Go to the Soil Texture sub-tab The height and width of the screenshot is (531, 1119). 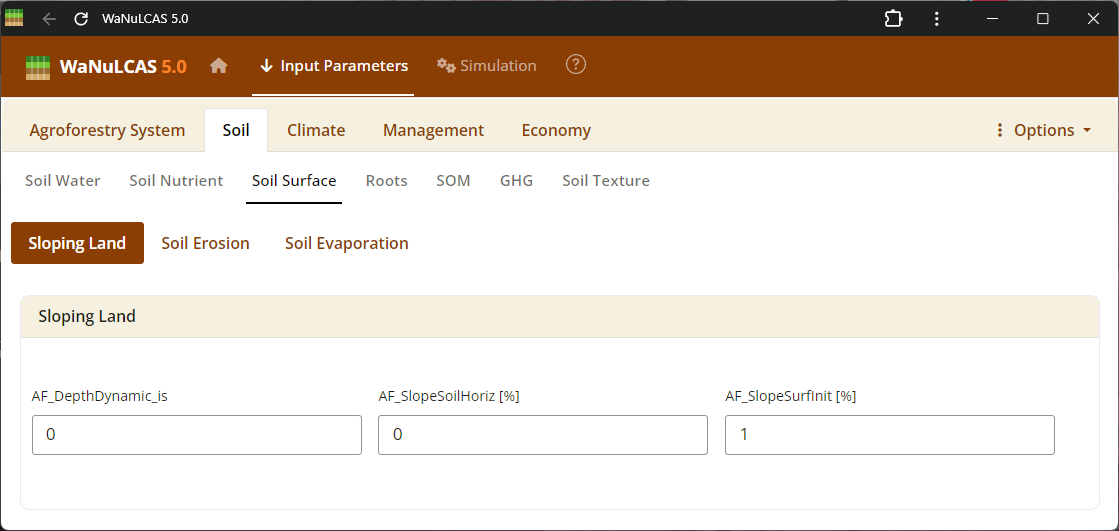pos(606,181)
